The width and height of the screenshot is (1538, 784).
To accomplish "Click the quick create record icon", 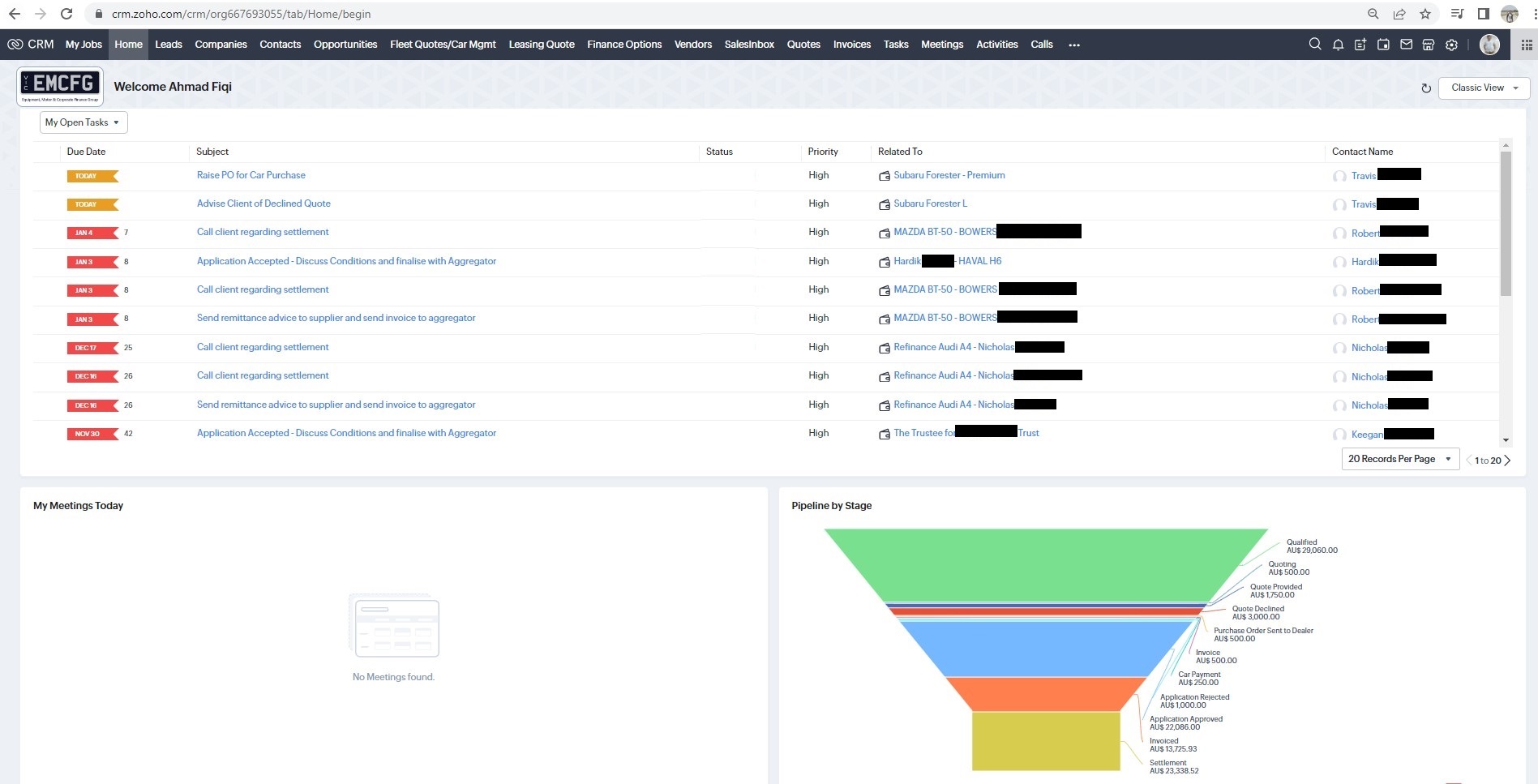I will [1360, 45].
